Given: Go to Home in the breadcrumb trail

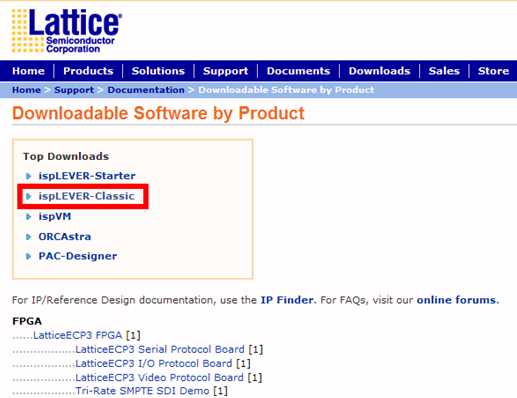Looking at the screenshot, I should 26,90.
